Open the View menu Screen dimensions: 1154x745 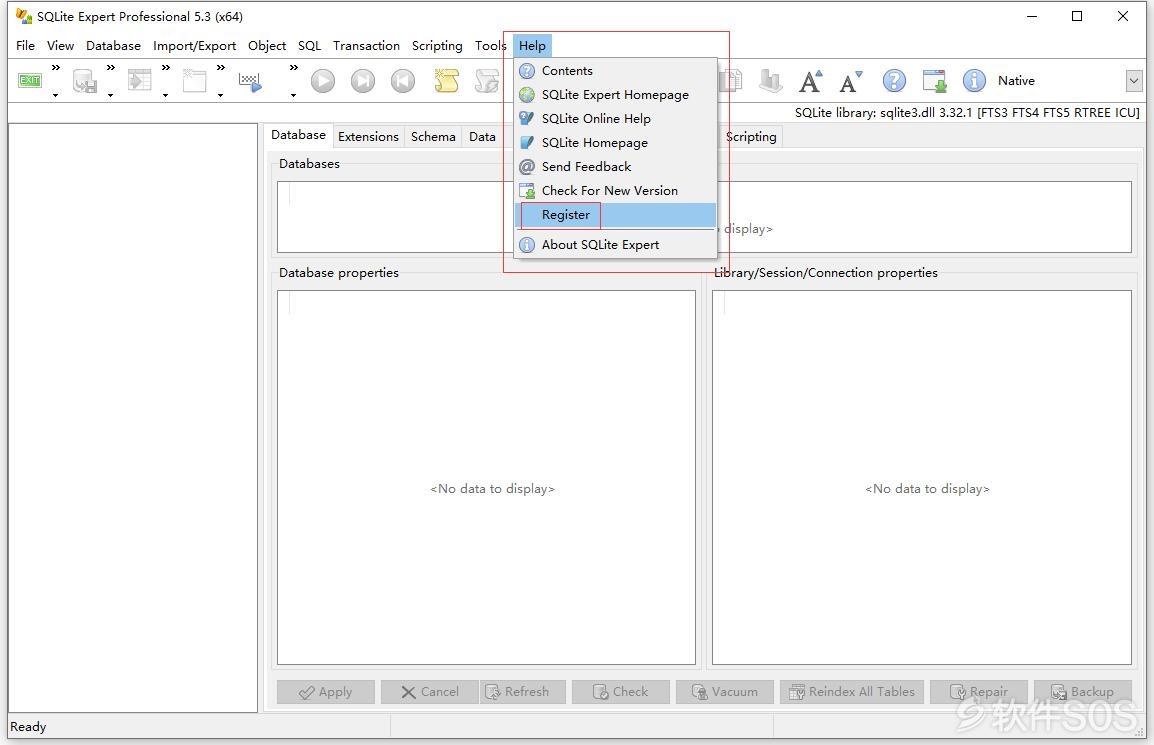60,46
